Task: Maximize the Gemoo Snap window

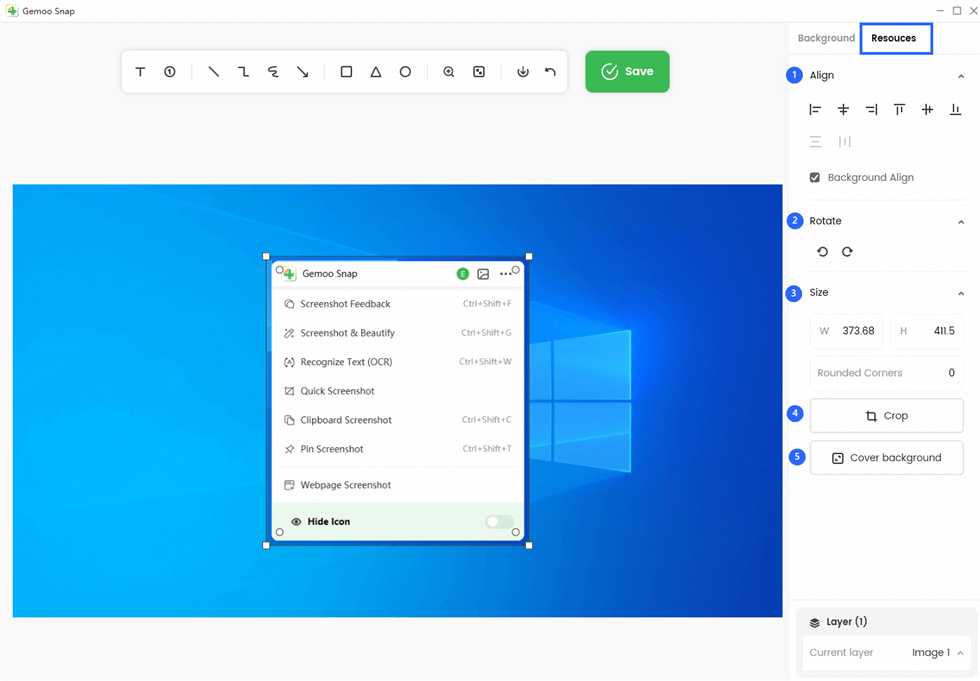Action: click(957, 11)
